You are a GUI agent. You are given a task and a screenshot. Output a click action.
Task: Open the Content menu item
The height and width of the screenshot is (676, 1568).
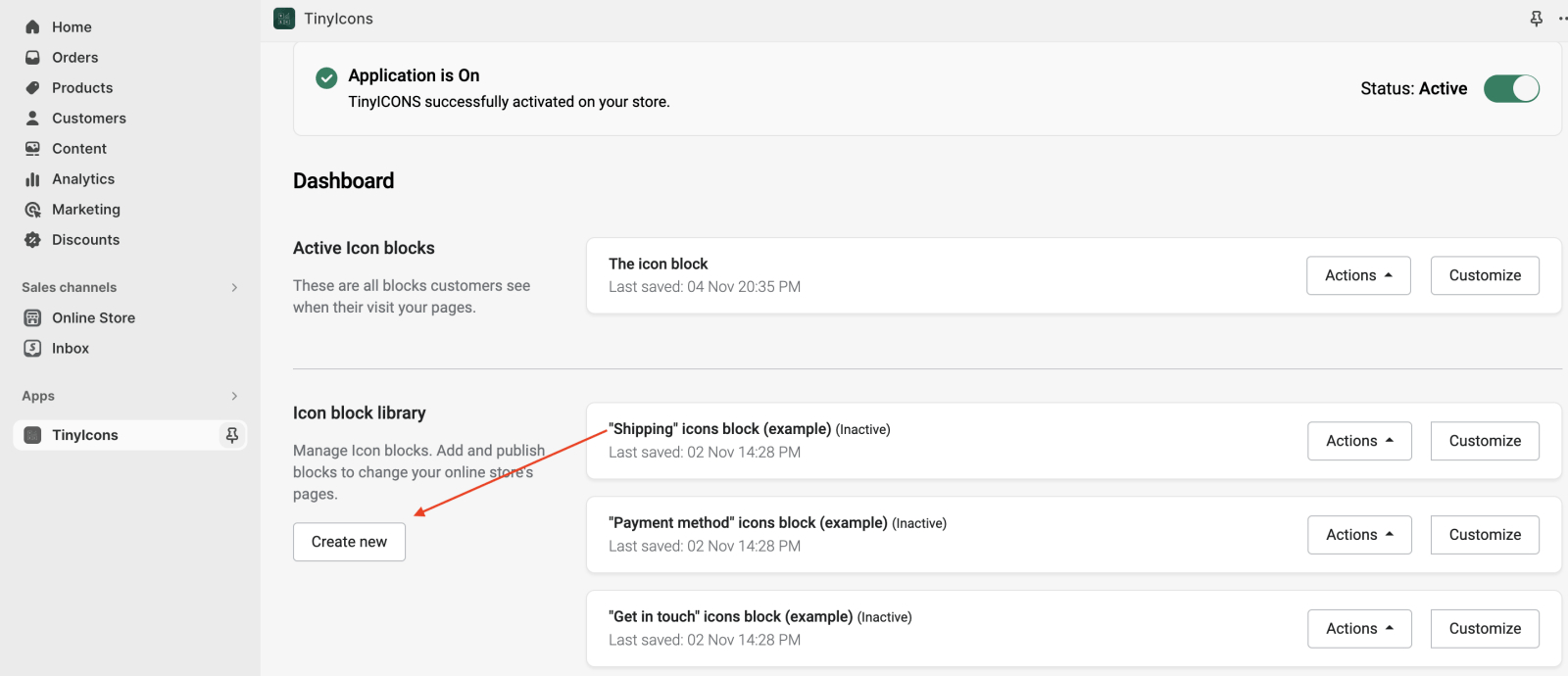(x=78, y=149)
